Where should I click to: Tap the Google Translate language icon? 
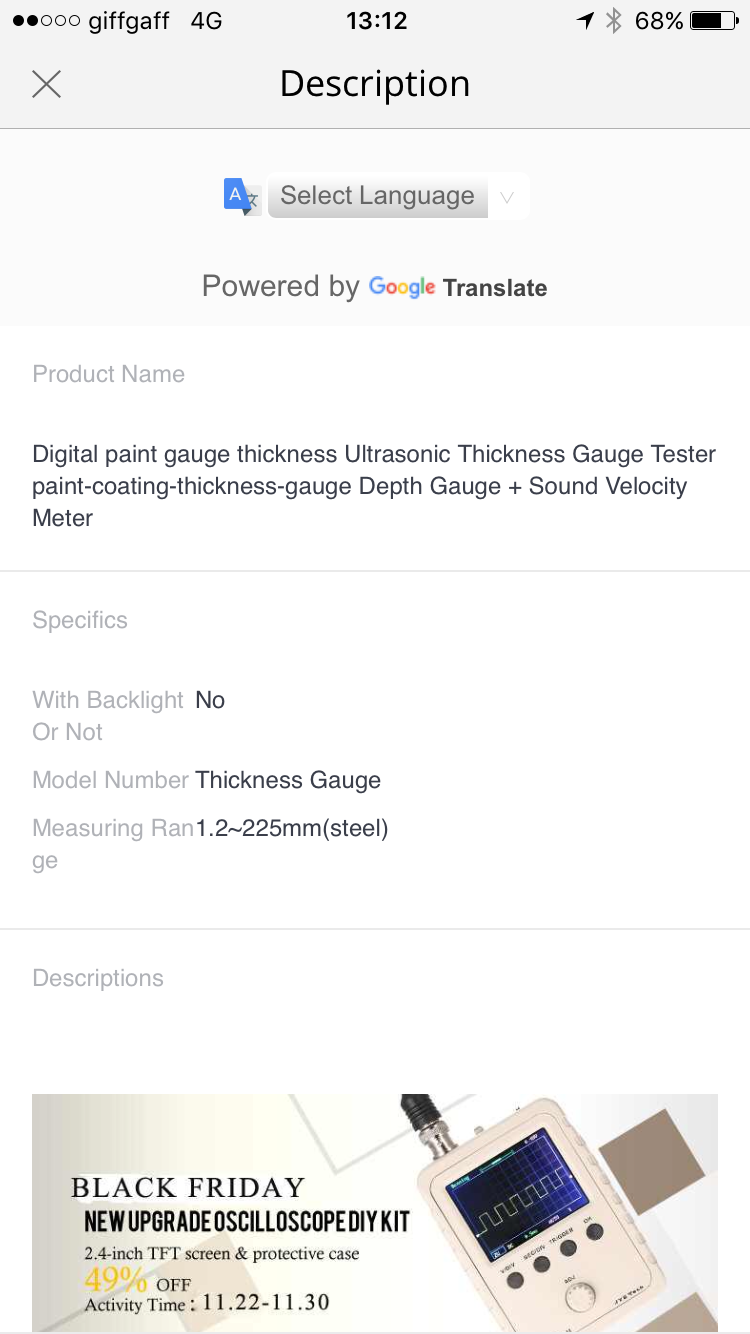pyautogui.click(x=241, y=196)
